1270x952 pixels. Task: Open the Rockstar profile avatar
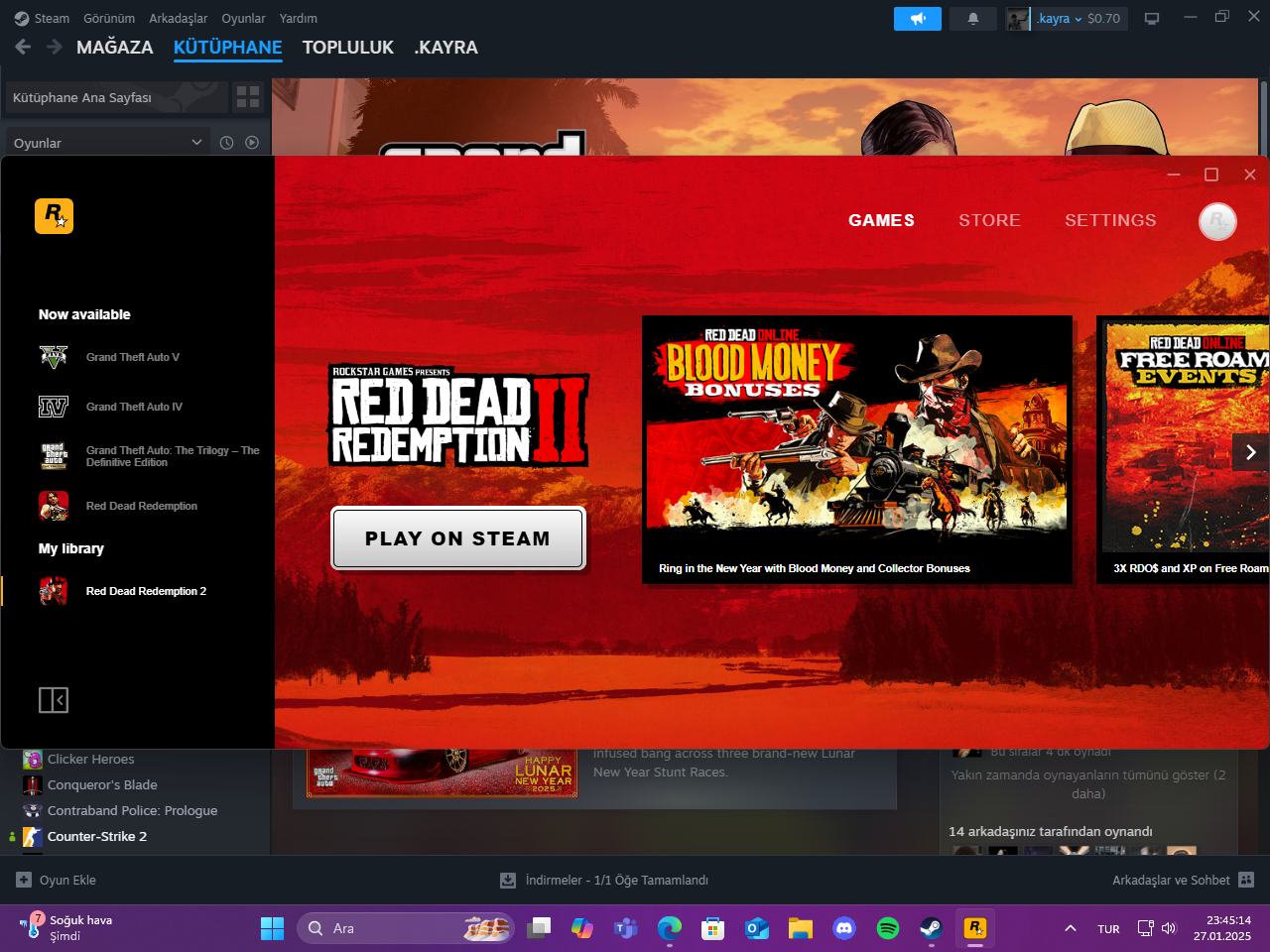[1217, 221]
